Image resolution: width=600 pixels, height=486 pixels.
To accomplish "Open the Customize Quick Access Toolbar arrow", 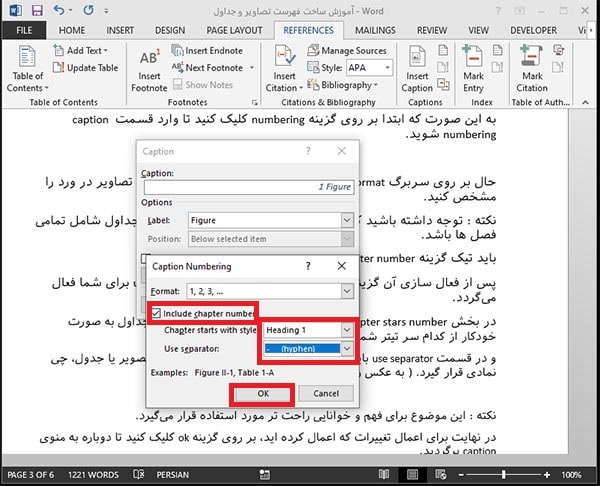I will [x=106, y=11].
